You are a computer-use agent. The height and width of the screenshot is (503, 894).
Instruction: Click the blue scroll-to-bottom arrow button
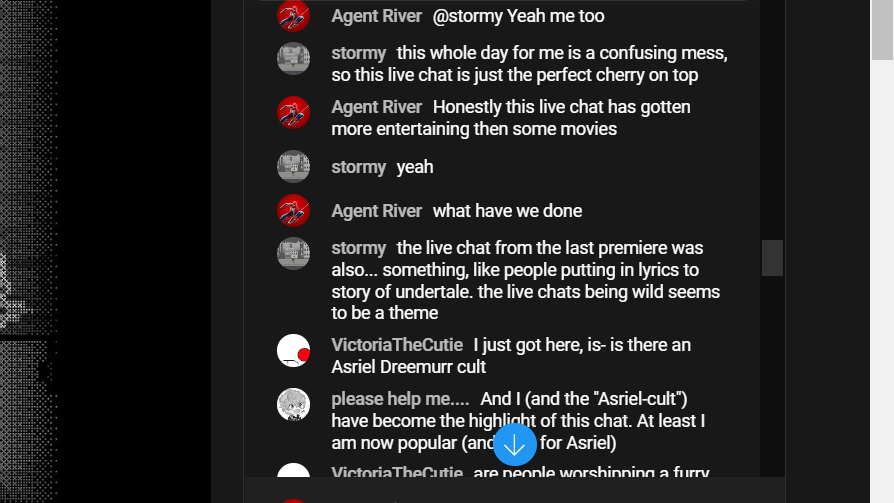515,444
